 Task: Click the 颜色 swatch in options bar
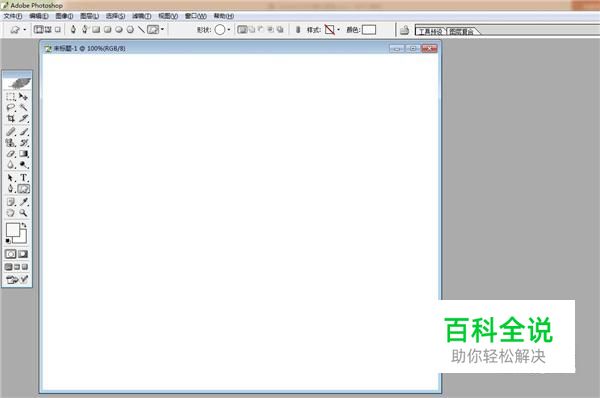369,29
